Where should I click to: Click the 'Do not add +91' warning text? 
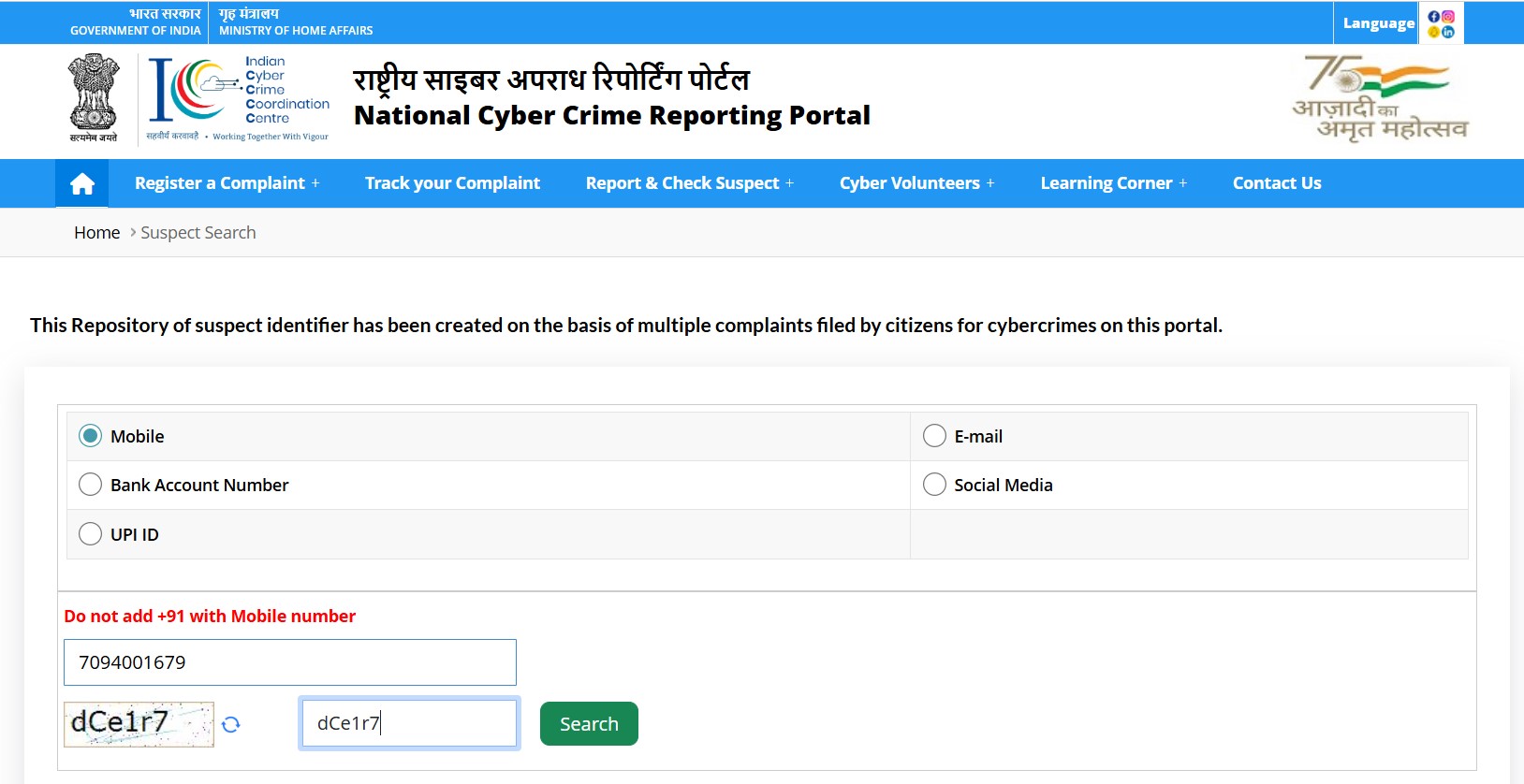pos(210,617)
